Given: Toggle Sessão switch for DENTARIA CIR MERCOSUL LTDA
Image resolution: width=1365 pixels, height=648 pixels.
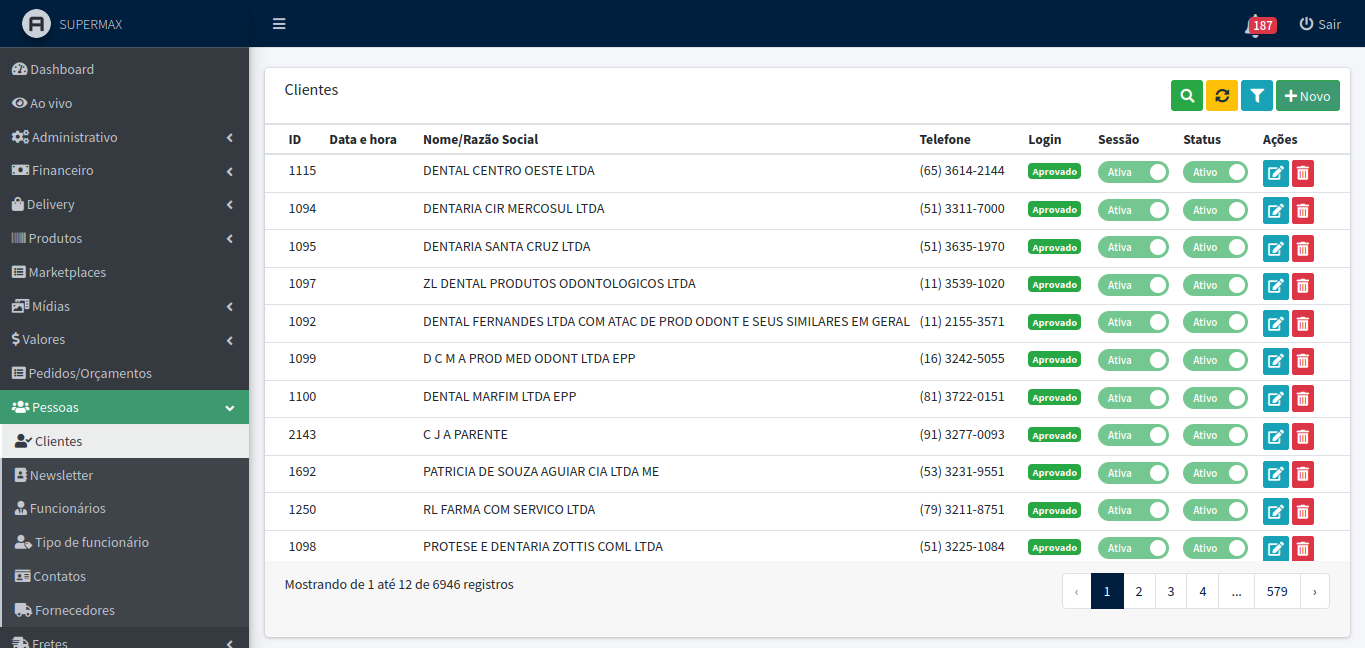Looking at the screenshot, I should pyautogui.click(x=1133, y=210).
